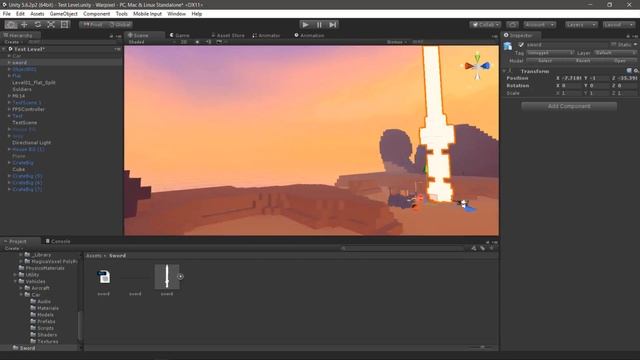Open the Static dropdown arrow

[x=636, y=44]
